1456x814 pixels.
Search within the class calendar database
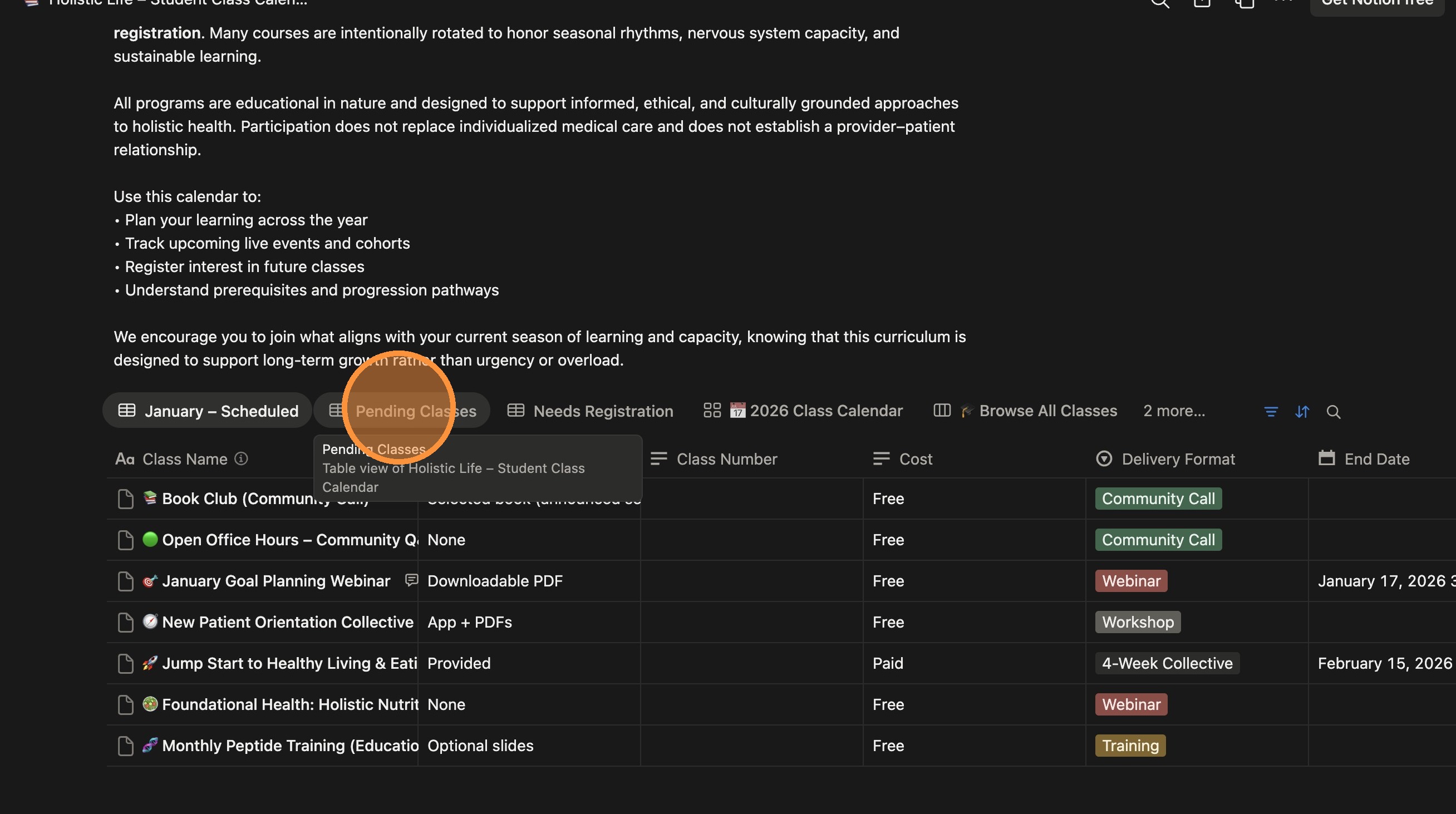[1334, 411]
